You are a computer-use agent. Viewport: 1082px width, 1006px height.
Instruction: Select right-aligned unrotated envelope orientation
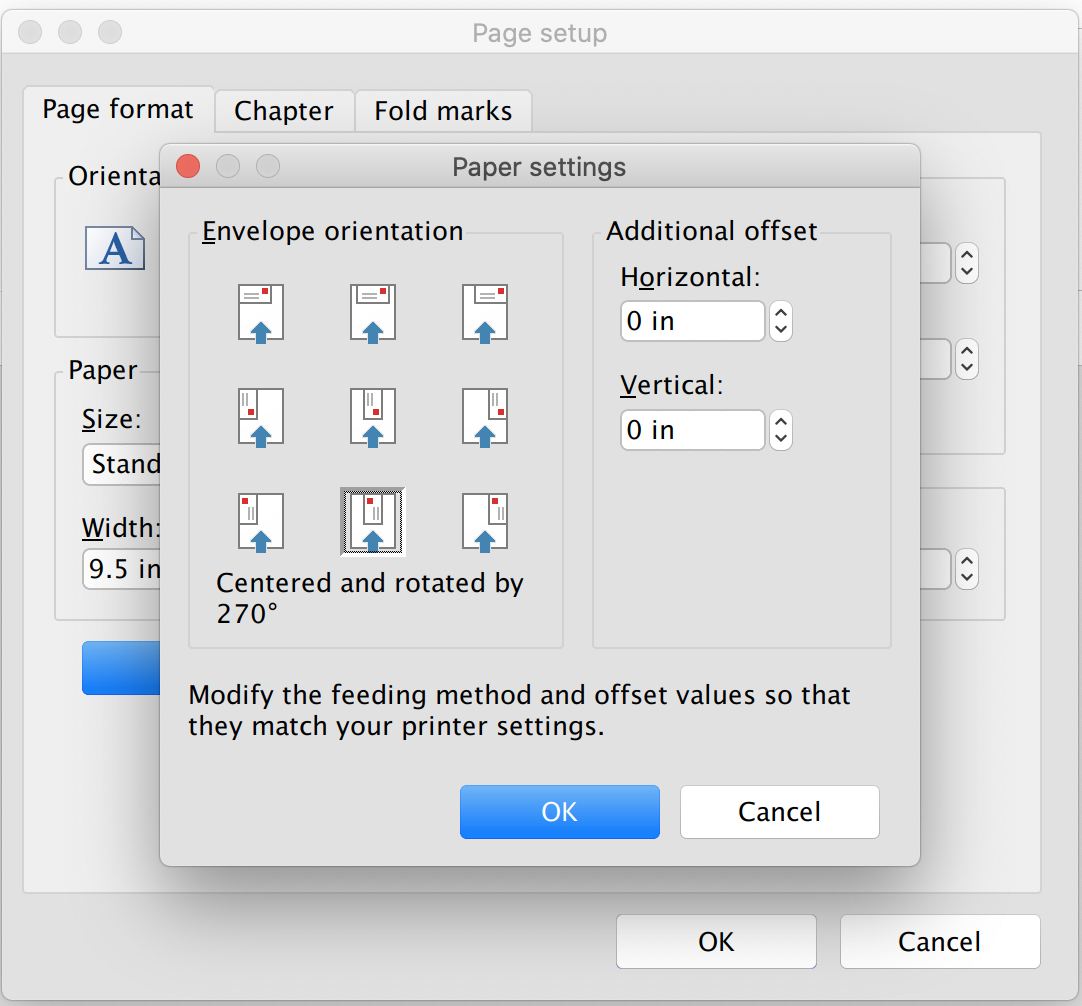click(485, 312)
